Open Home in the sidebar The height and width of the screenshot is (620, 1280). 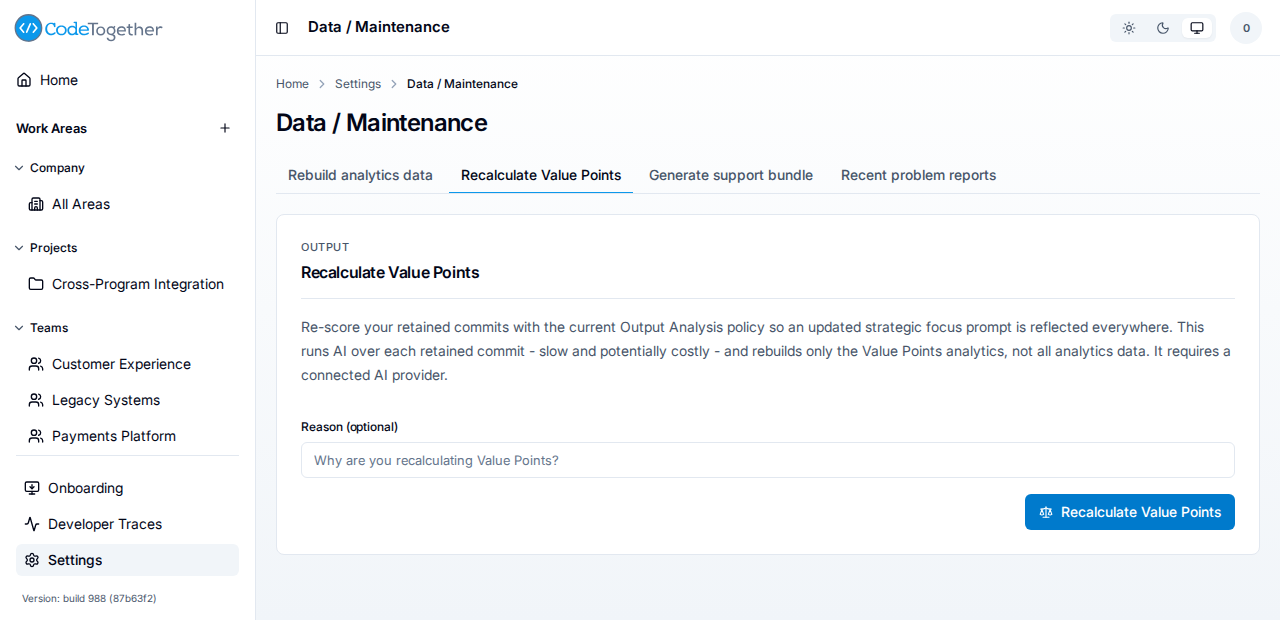click(127, 80)
